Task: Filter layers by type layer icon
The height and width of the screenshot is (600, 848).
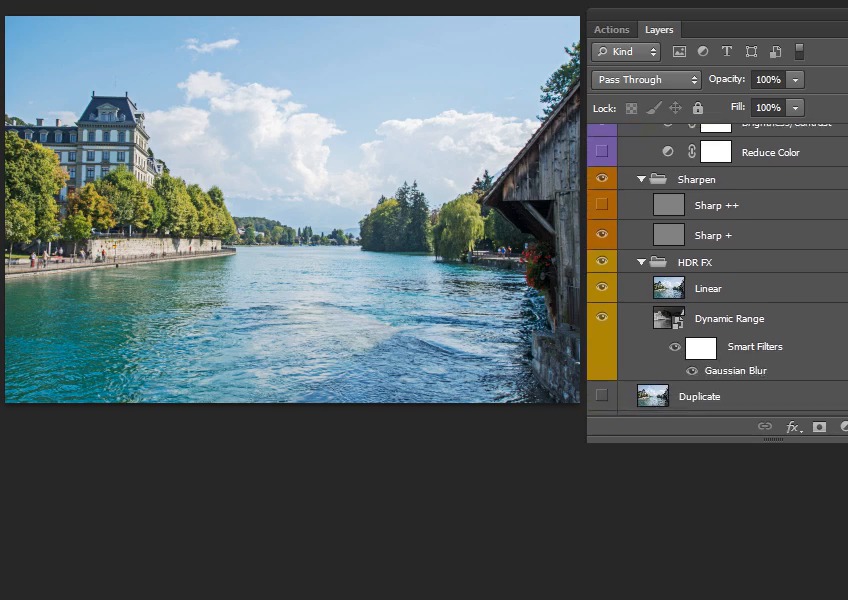Action: click(x=727, y=51)
